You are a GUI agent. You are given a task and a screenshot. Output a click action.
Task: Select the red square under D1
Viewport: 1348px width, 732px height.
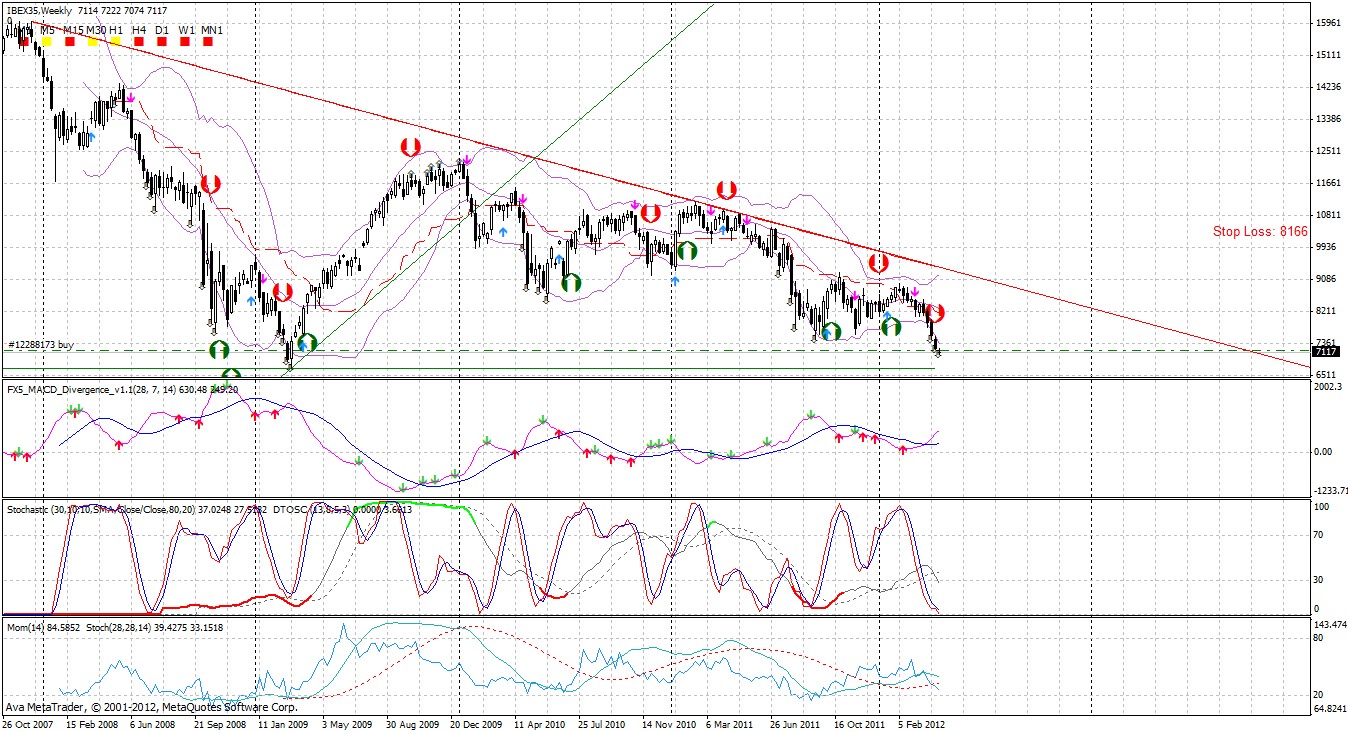(x=162, y=42)
